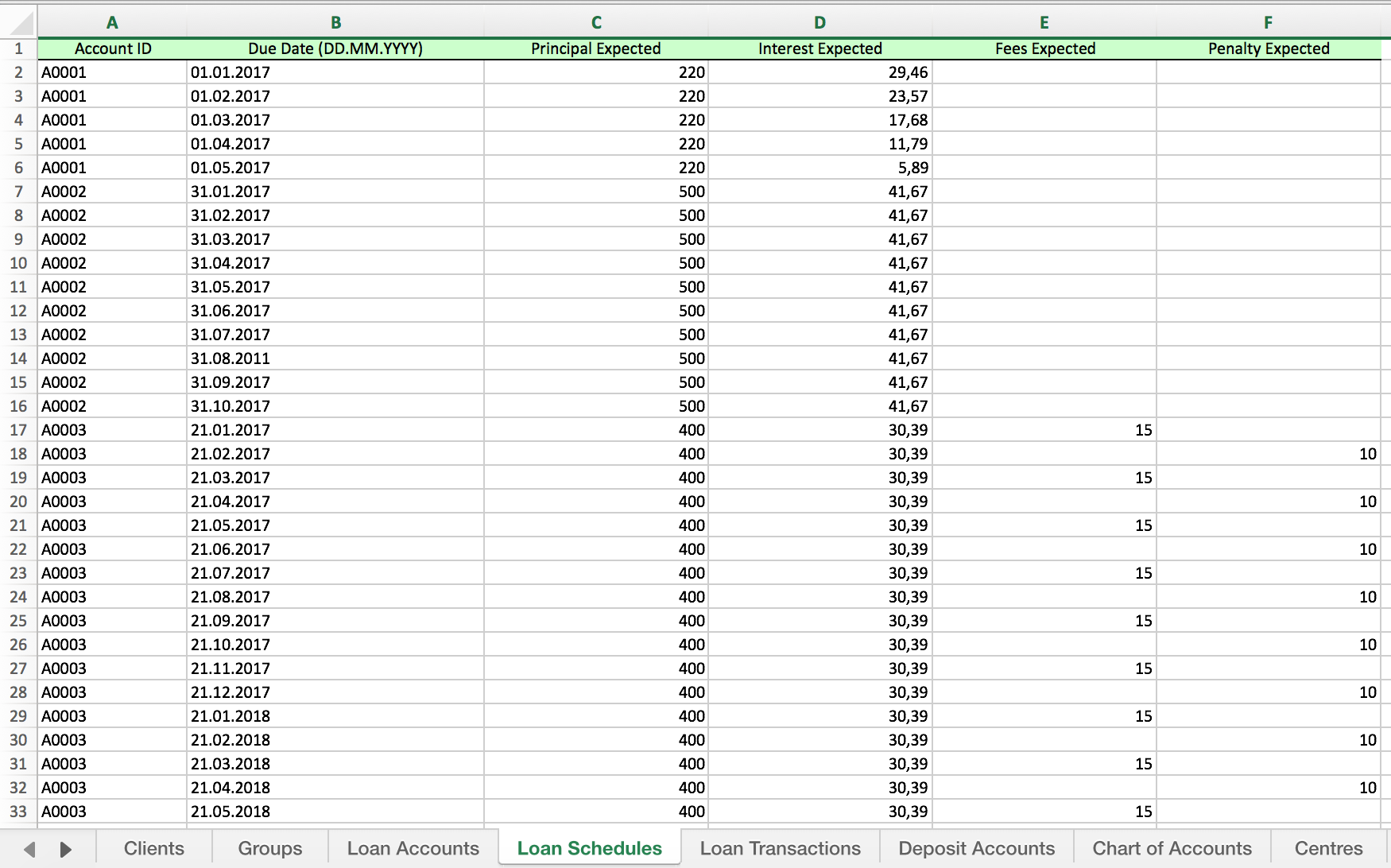Switch to the Loan Accounts tab
The image size is (1391, 868).
pos(413,848)
